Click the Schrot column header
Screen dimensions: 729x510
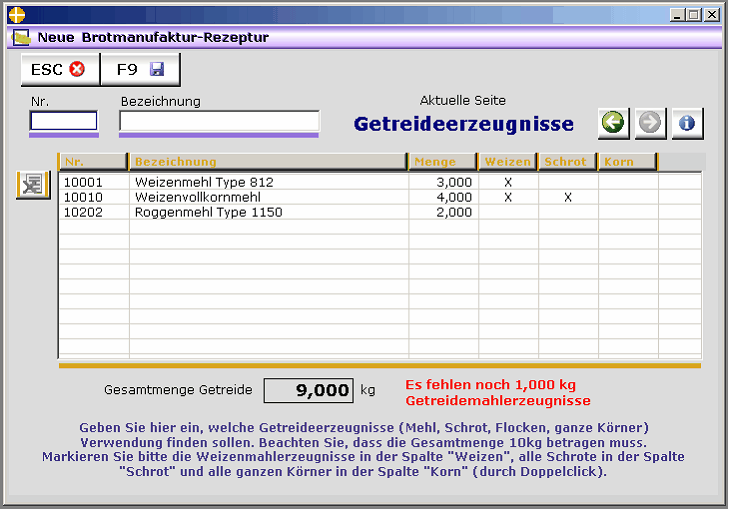(568, 162)
